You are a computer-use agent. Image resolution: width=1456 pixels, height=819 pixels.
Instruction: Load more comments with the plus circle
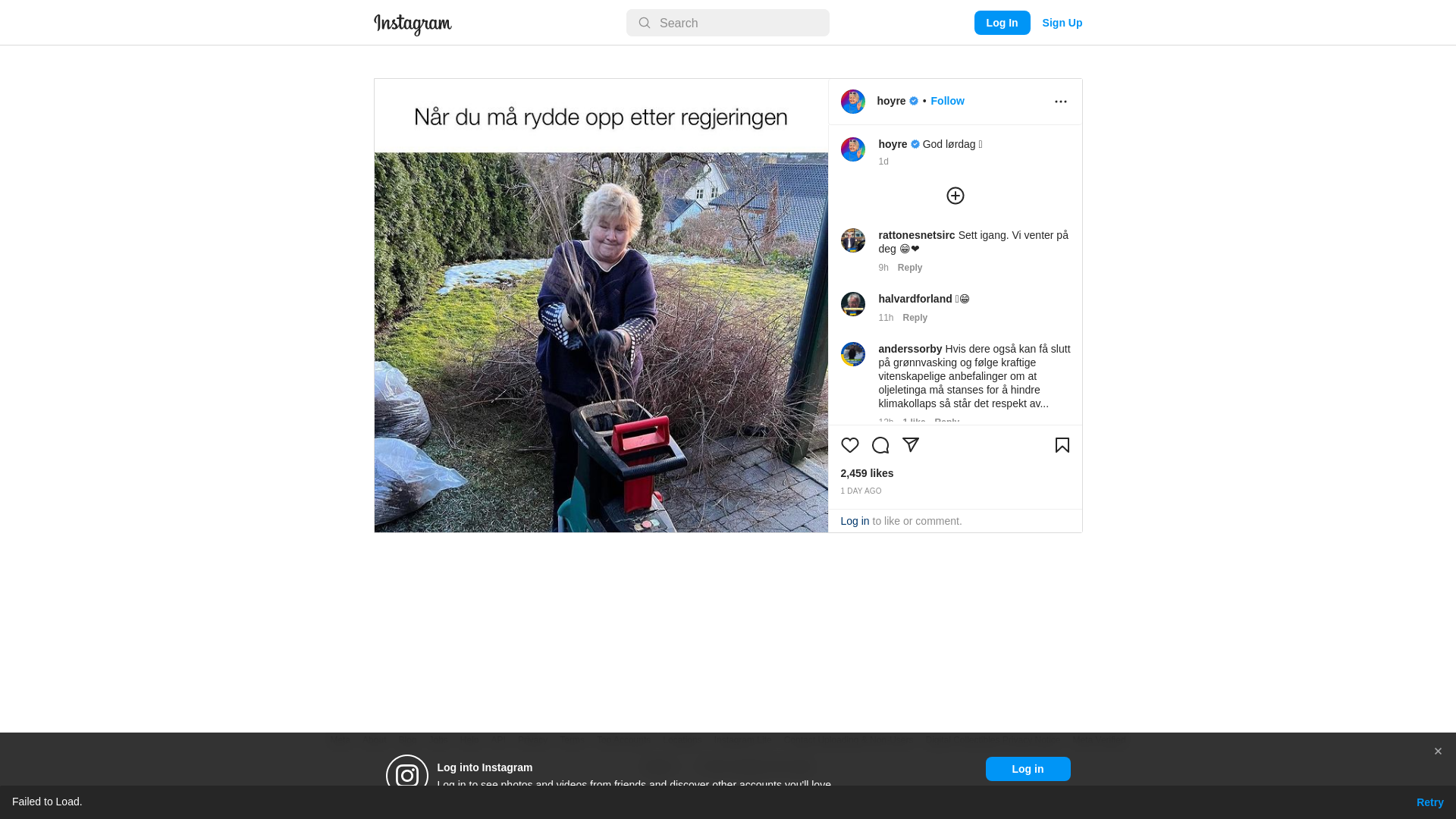(955, 196)
